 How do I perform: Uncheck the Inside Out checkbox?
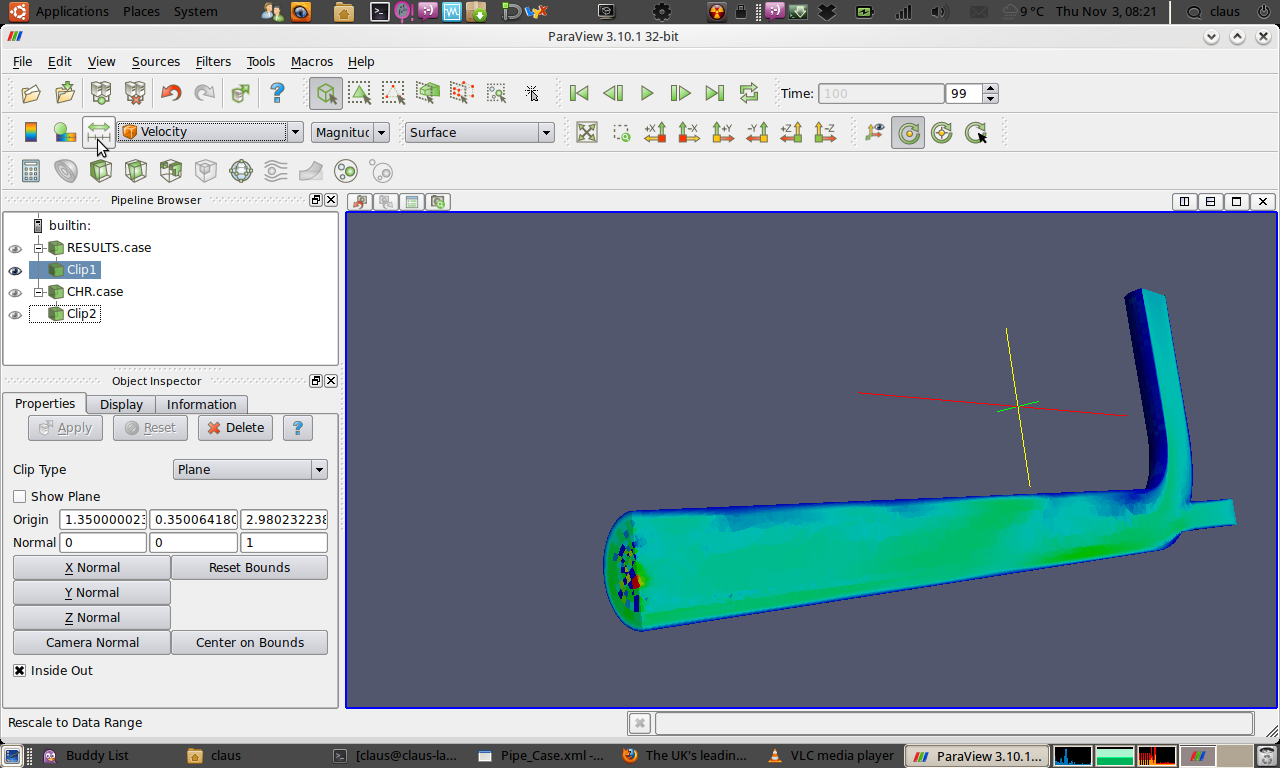point(20,671)
